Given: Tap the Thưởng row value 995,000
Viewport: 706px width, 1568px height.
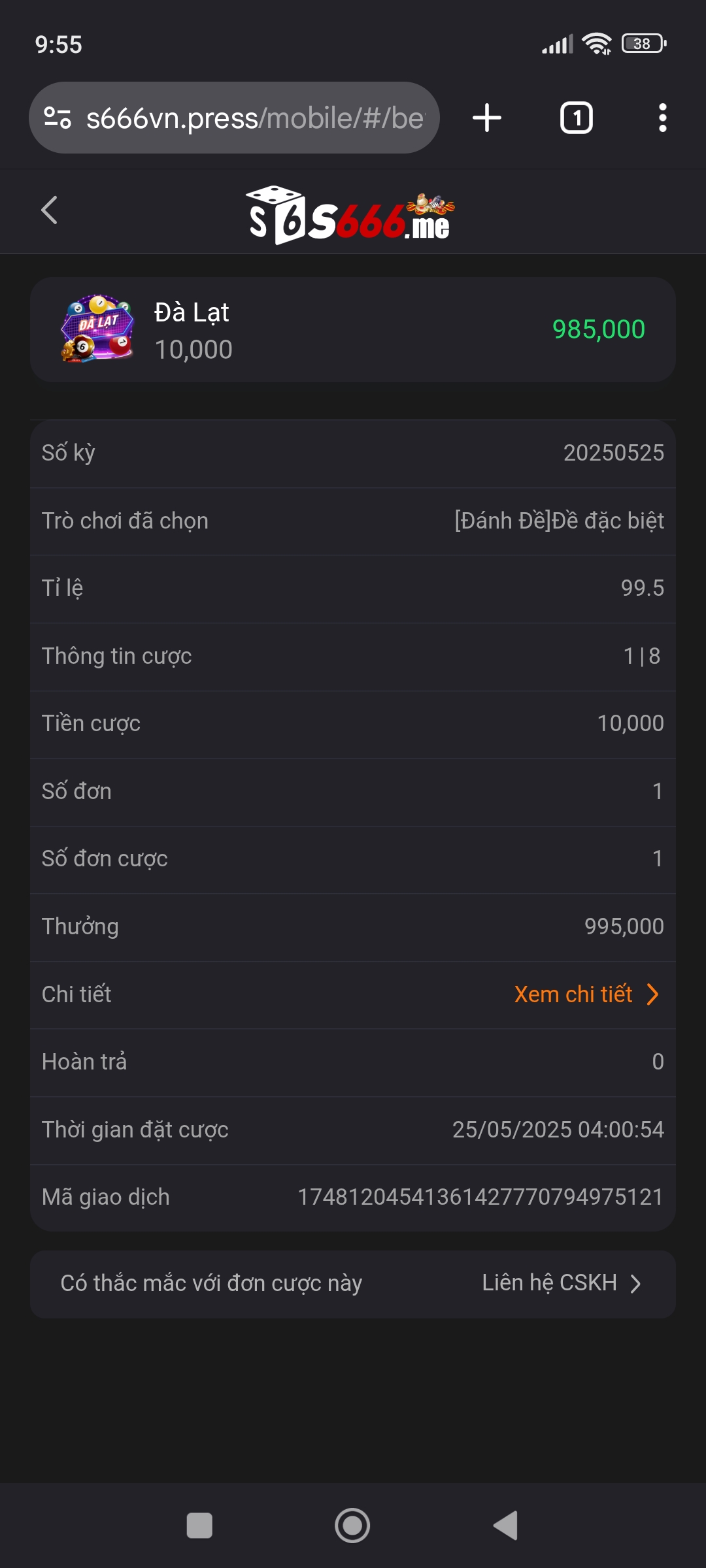Looking at the screenshot, I should coord(624,926).
